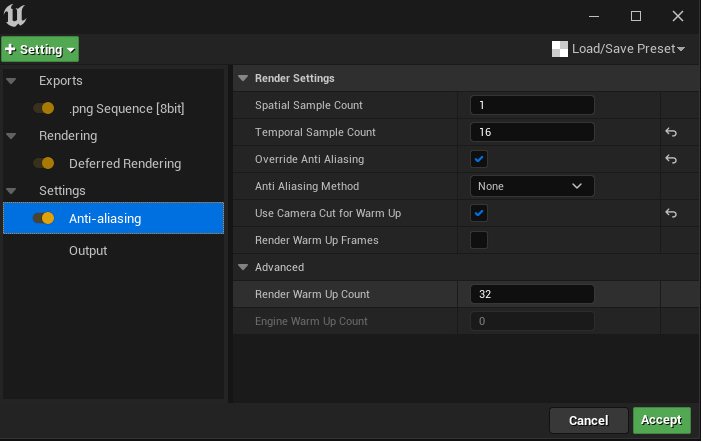
Task: Collapse the Exports tree group
Action: [11, 81]
